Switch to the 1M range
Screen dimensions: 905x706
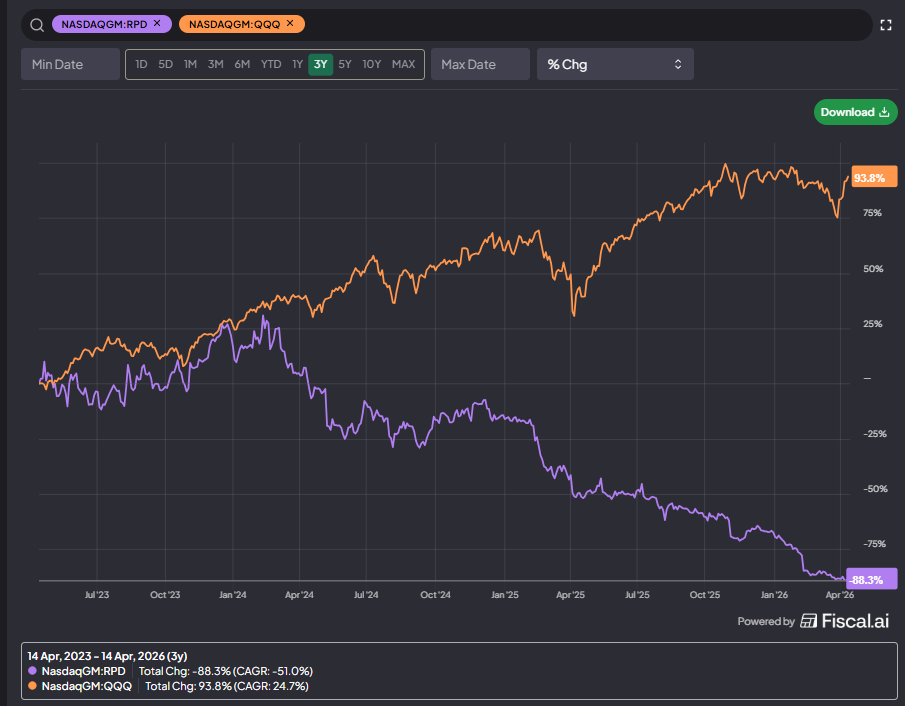(x=190, y=64)
